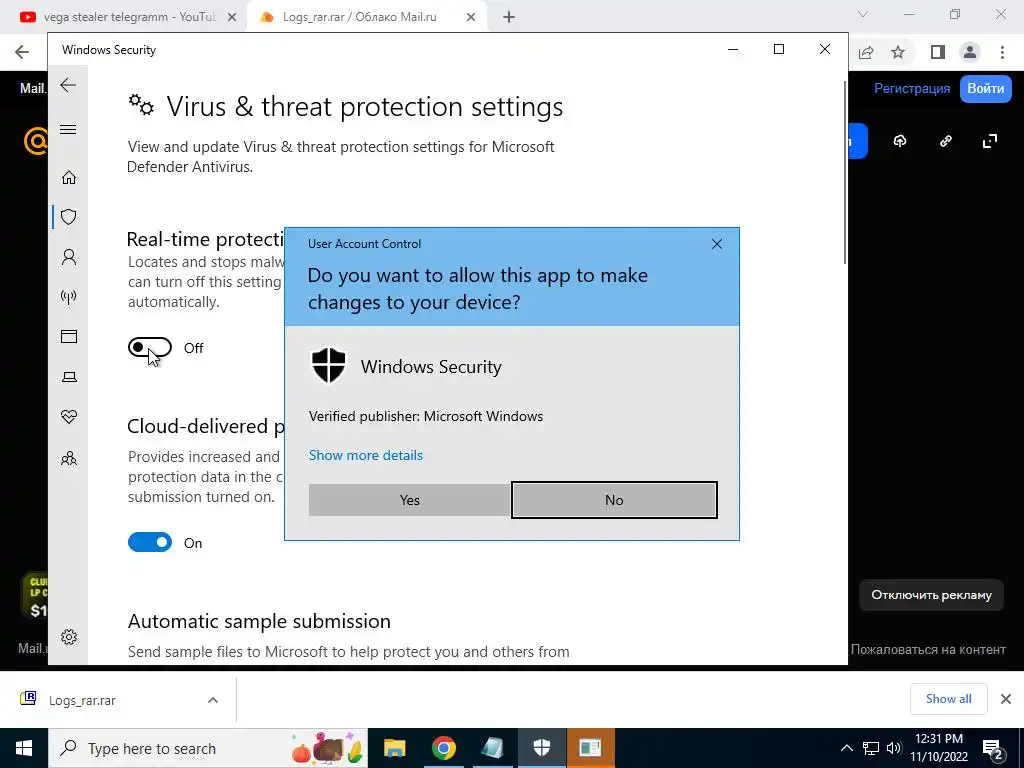
Task: Click Пожаловаться на контент link
Action: click(927, 649)
